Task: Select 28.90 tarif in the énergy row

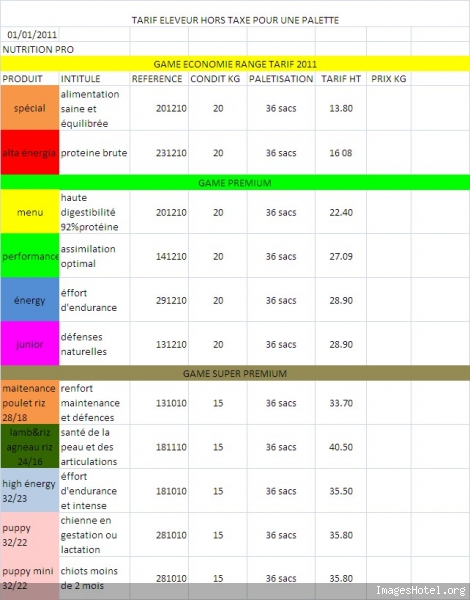Action: 341,300
